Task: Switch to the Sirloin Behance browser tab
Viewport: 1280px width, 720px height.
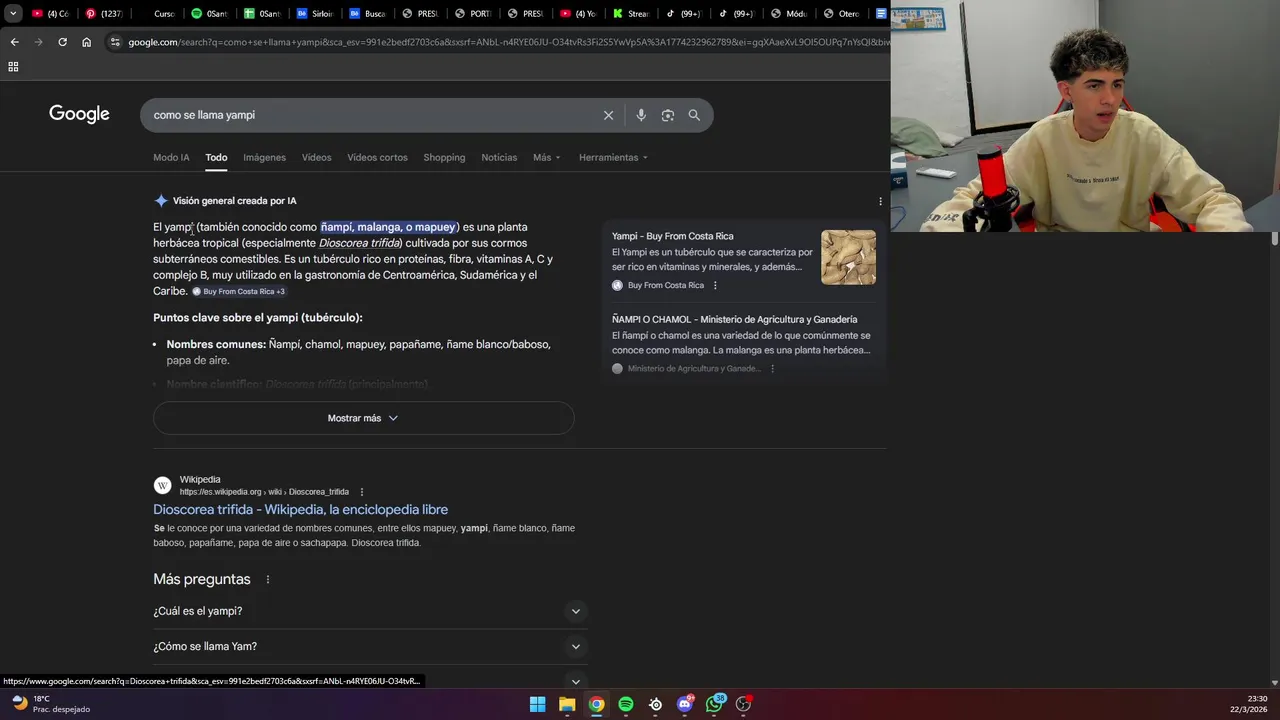Action: coord(315,14)
